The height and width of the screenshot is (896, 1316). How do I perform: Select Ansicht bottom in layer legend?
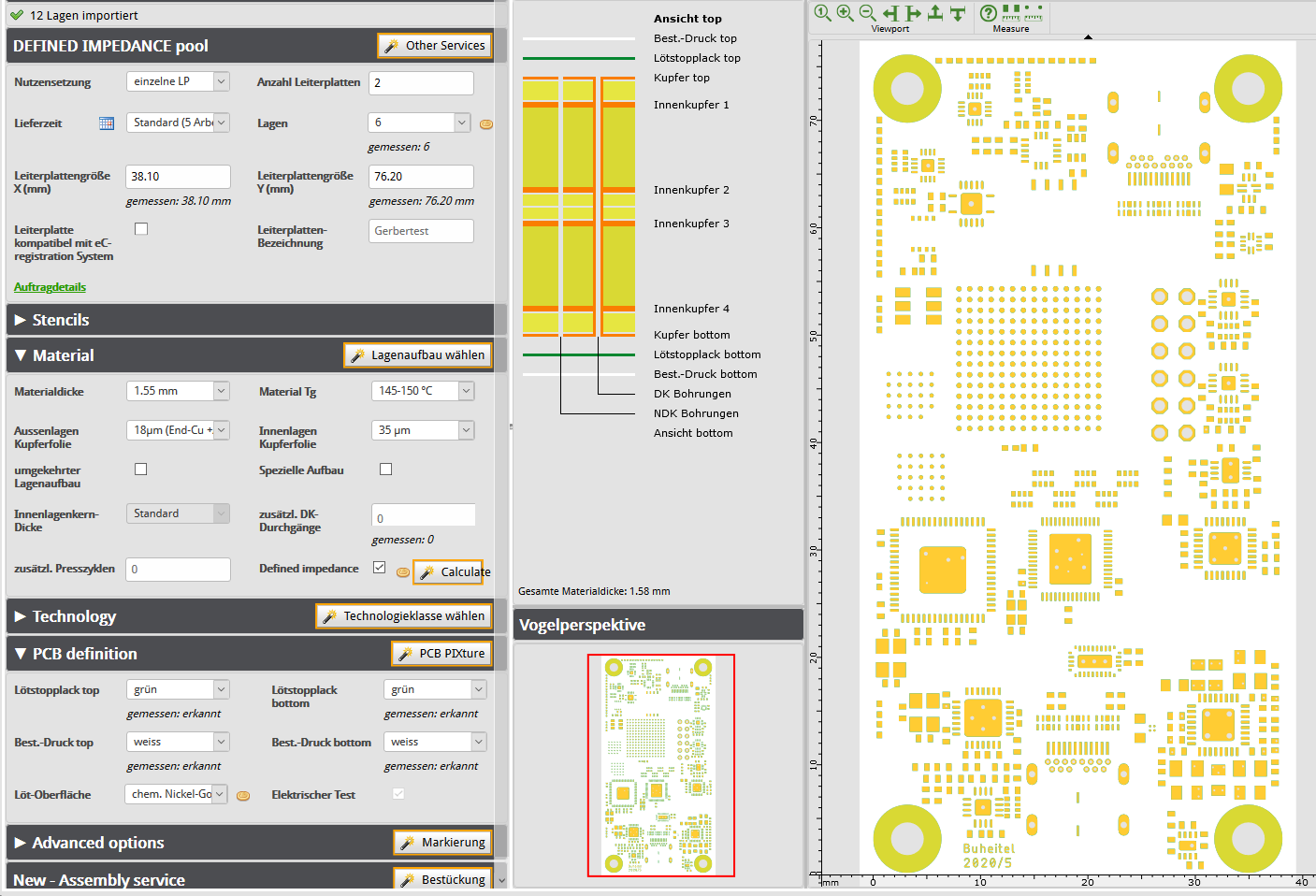coord(693,433)
